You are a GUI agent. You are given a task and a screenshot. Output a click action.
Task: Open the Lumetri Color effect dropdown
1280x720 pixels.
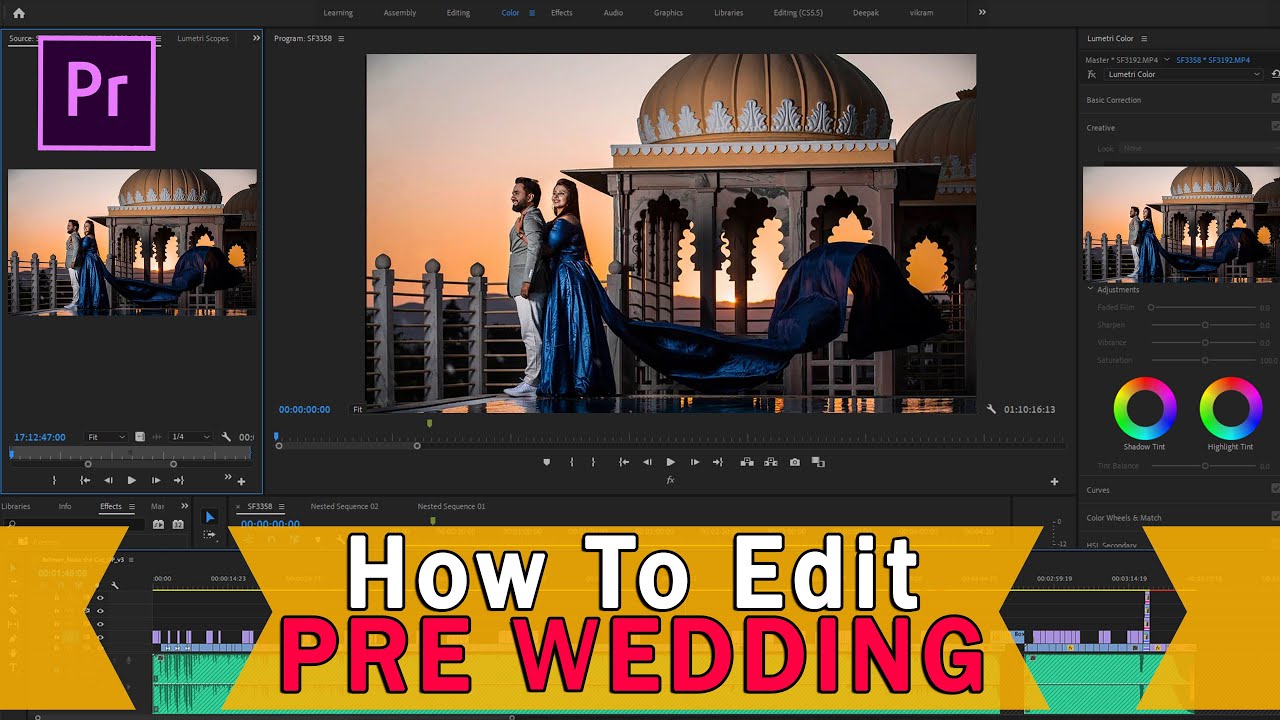(x=1183, y=74)
